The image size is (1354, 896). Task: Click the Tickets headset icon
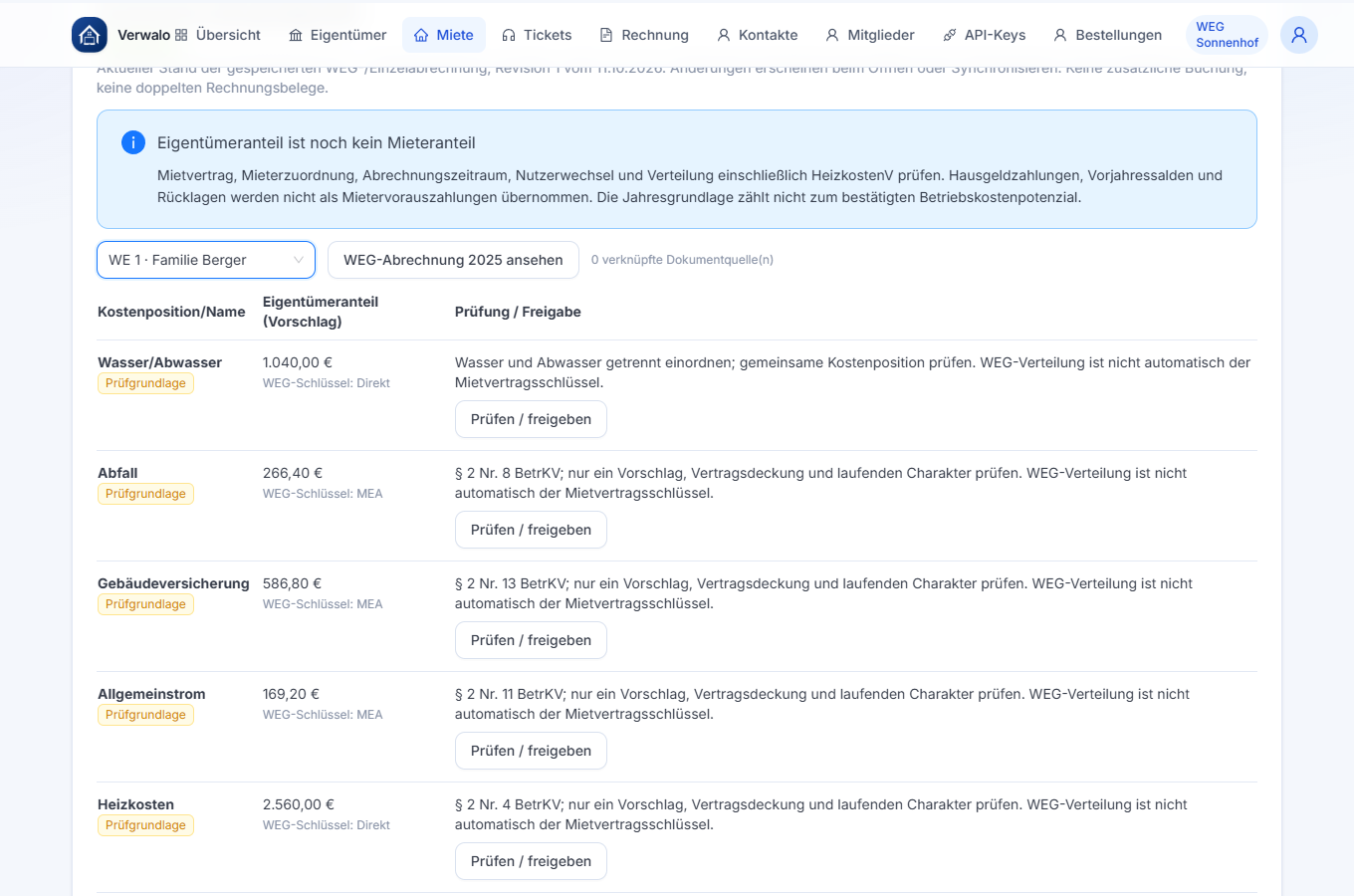pyautogui.click(x=509, y=35)
